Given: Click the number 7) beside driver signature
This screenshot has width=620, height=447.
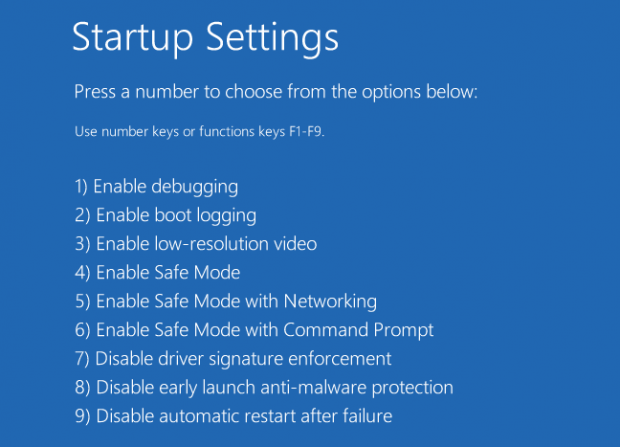Looking at the screenshot, I should tap(82, 359).
